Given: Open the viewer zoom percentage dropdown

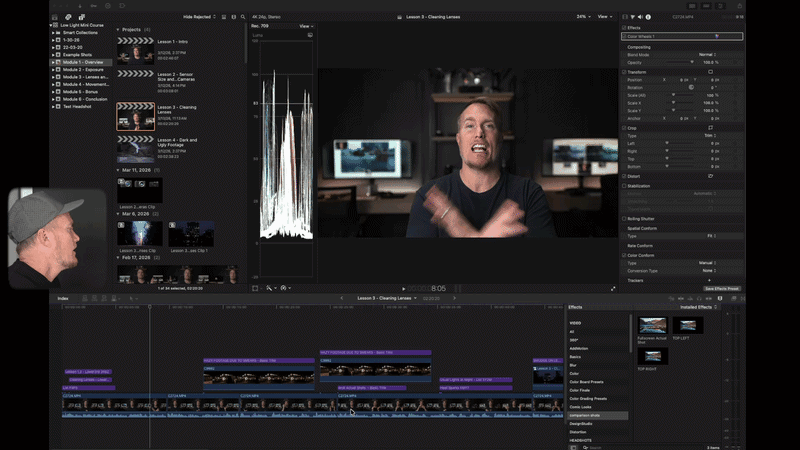Looking at the screenshot, I should coord(585,17).
